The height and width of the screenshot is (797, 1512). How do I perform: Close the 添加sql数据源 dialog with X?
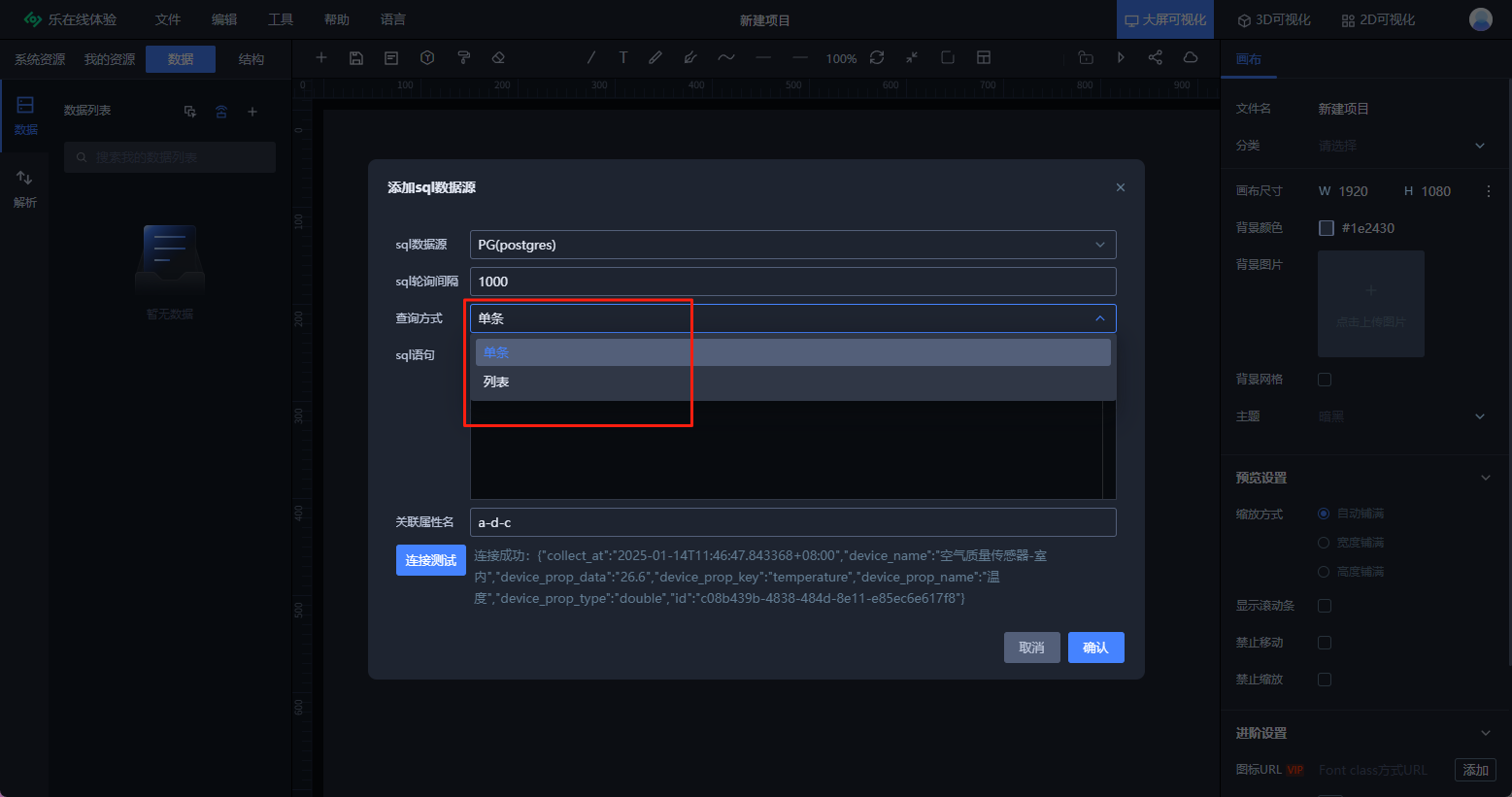pyautogui.click(x=1121, y=187)
